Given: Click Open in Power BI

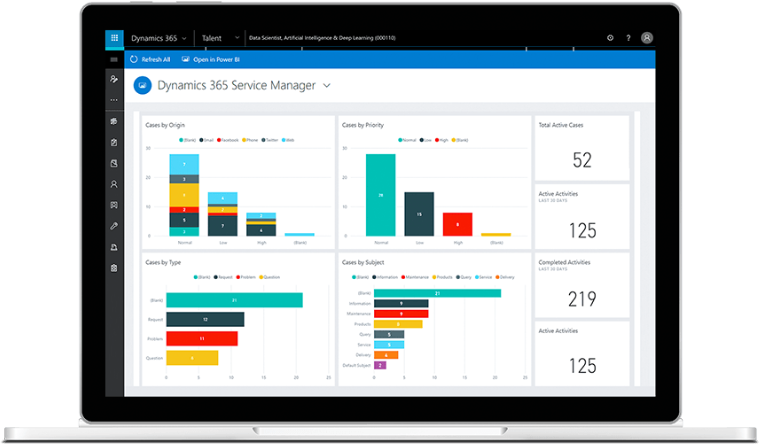Looking at the screenshot, I should 211,59.
